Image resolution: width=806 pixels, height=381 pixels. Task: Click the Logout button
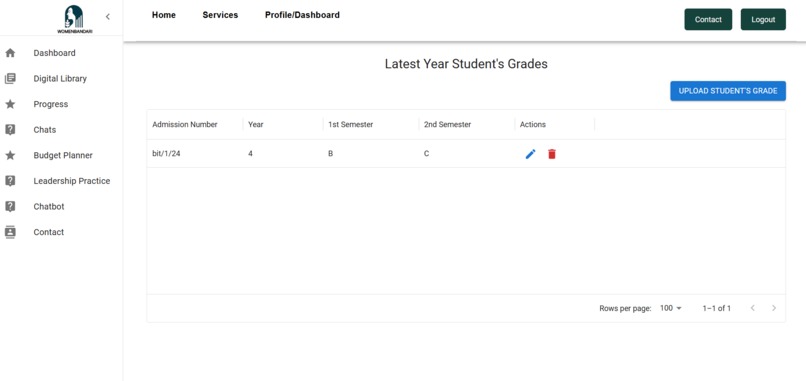point(763,20)
